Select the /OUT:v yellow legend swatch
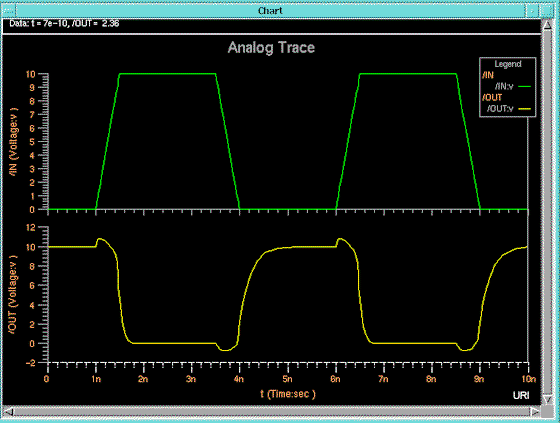 click(x=524, y=109)
